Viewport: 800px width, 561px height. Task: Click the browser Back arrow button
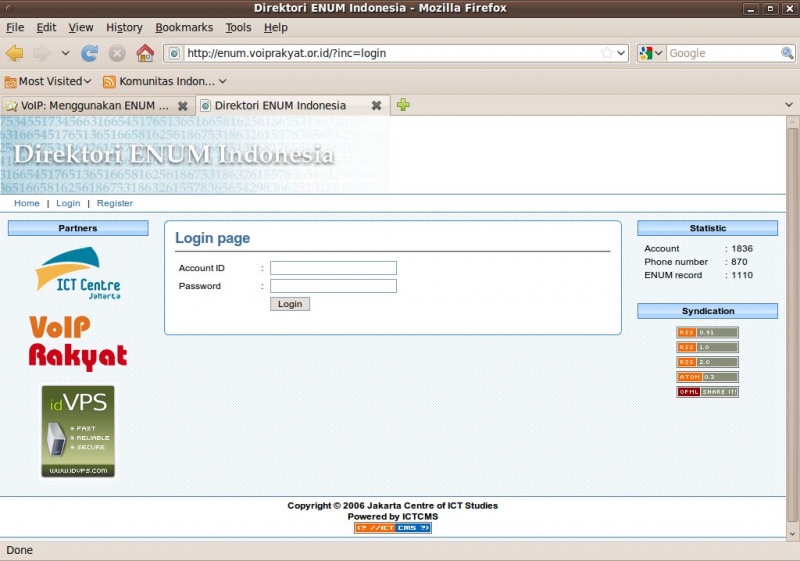click(14, 53)
